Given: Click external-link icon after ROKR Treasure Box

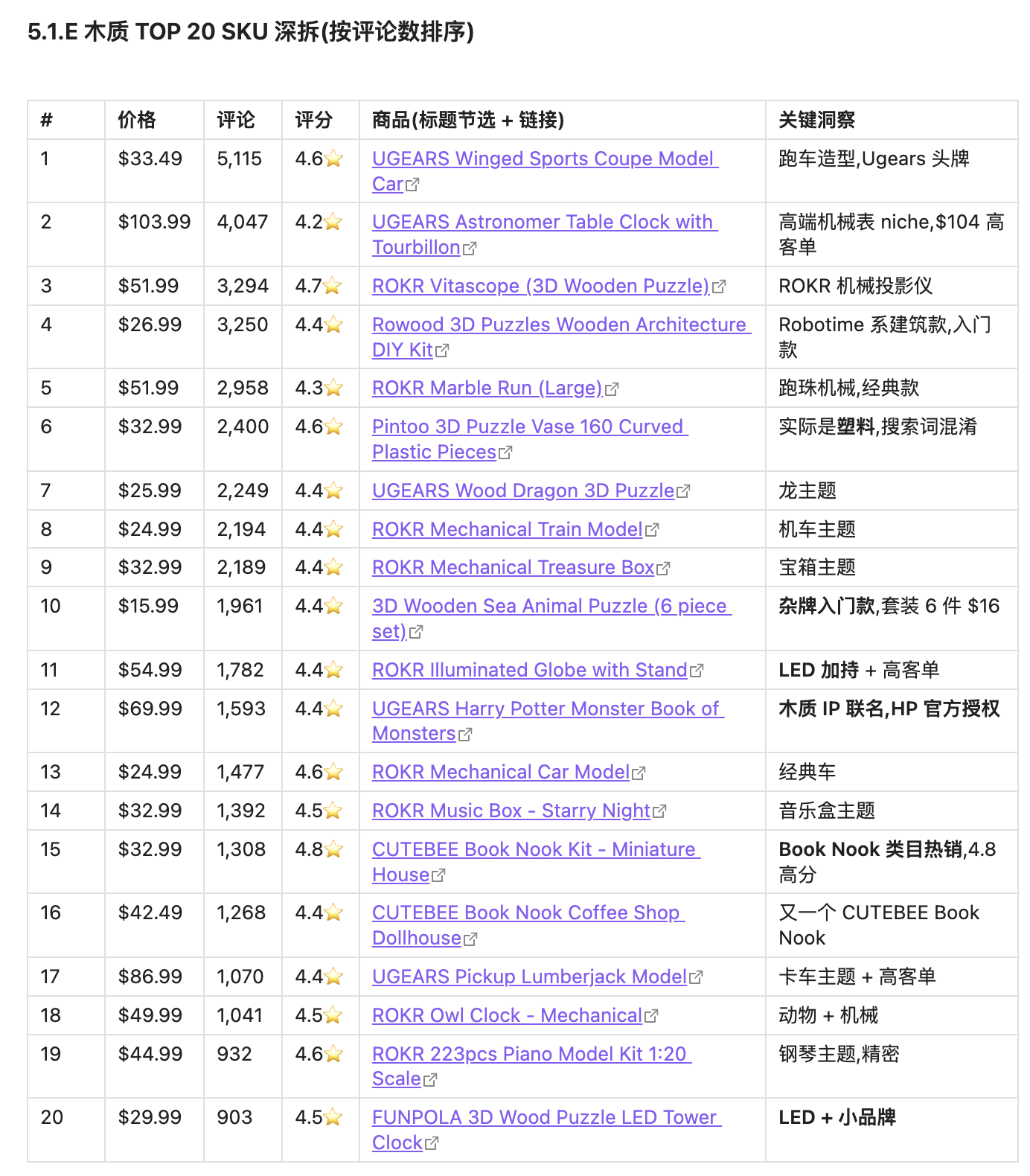Looking at the screenshot, I should point(664,568).
